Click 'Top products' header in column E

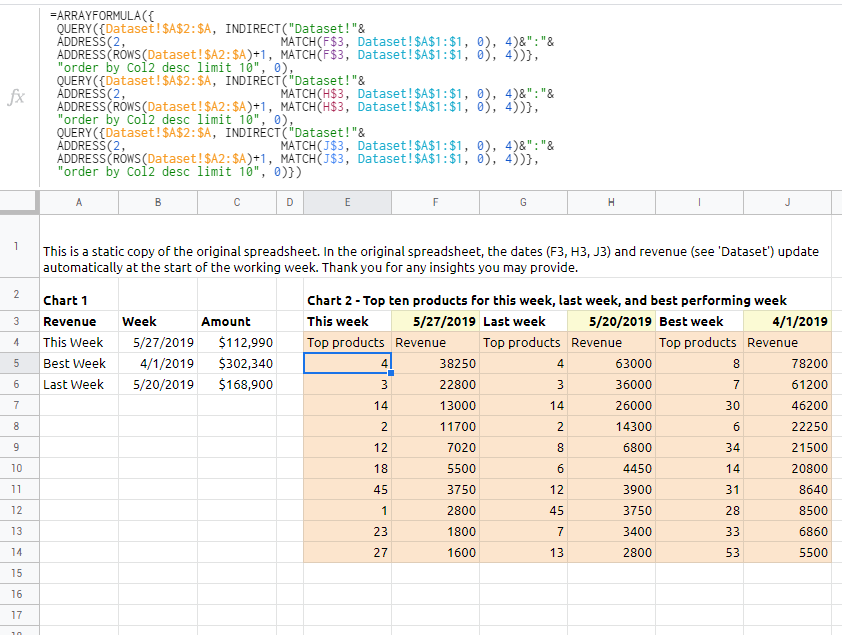(347, 342)
